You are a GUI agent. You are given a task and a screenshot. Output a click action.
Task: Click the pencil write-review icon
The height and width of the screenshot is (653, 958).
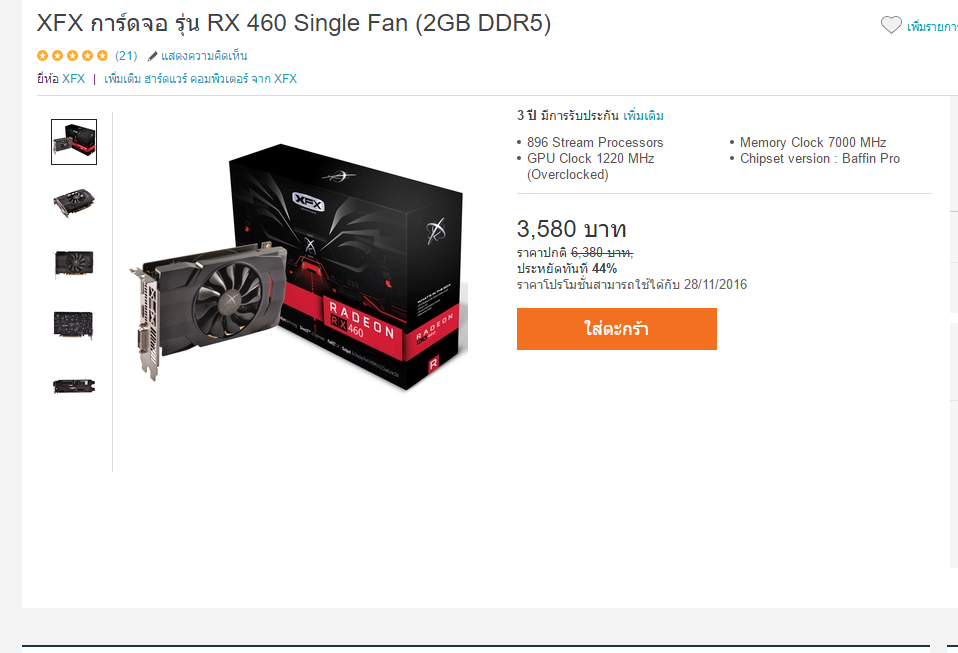click(153, 56)
